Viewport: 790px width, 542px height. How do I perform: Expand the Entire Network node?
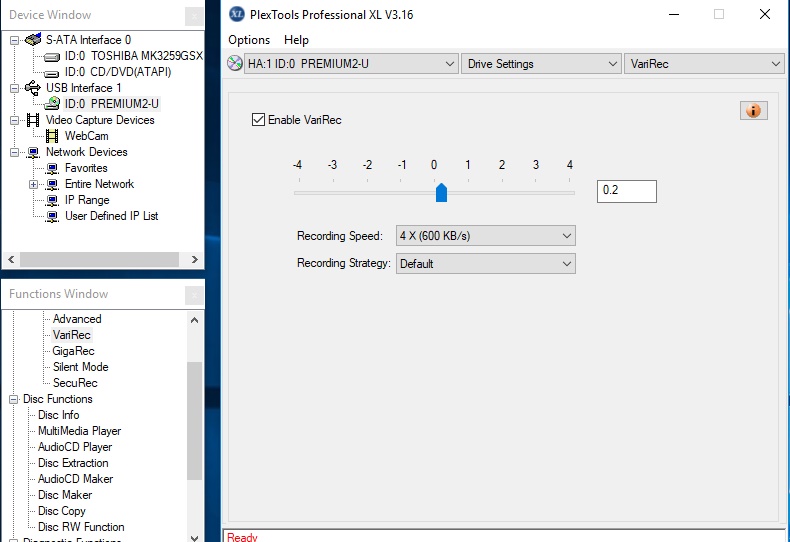pos(33,184)
